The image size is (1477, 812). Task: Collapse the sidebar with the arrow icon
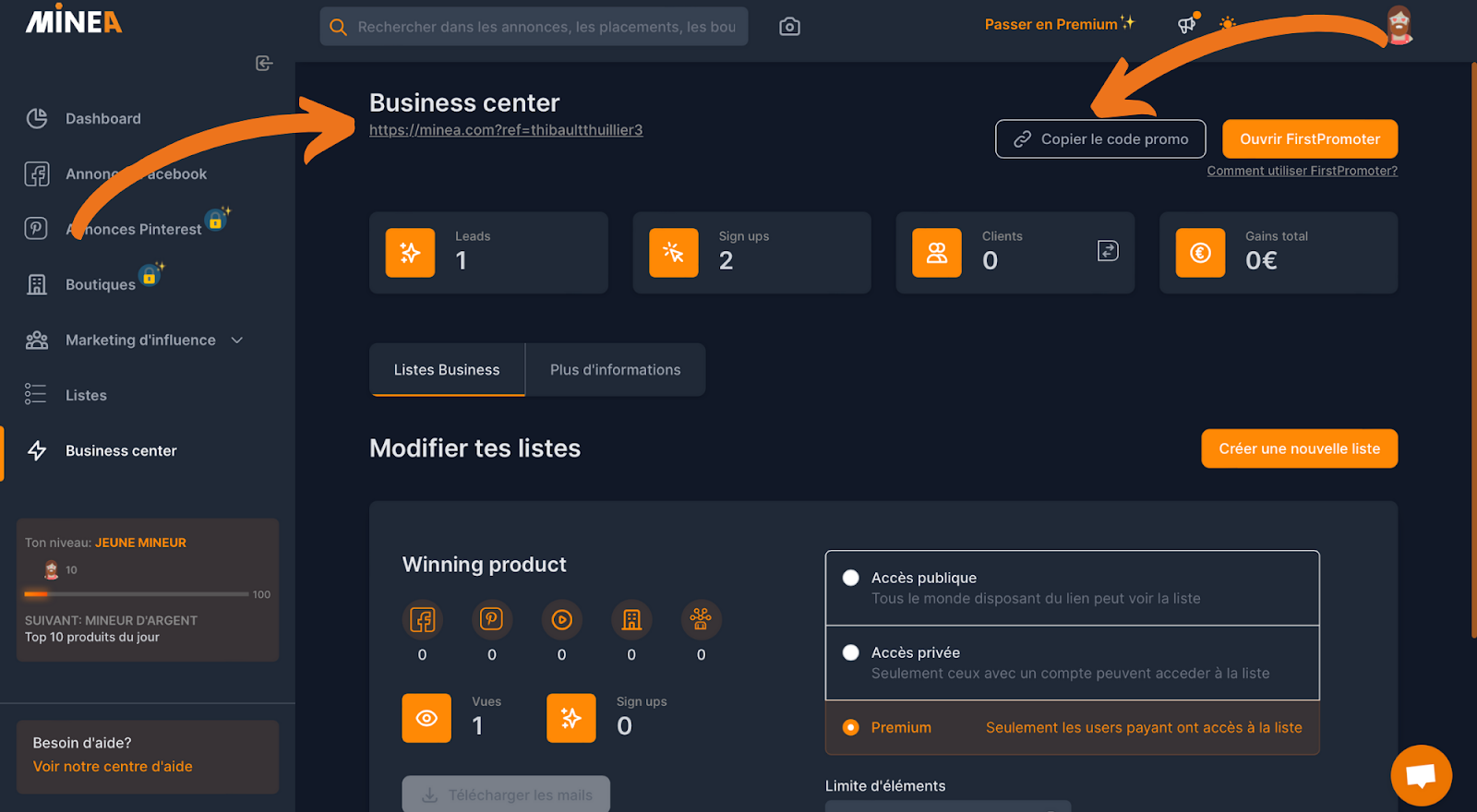tap(264, 63)
